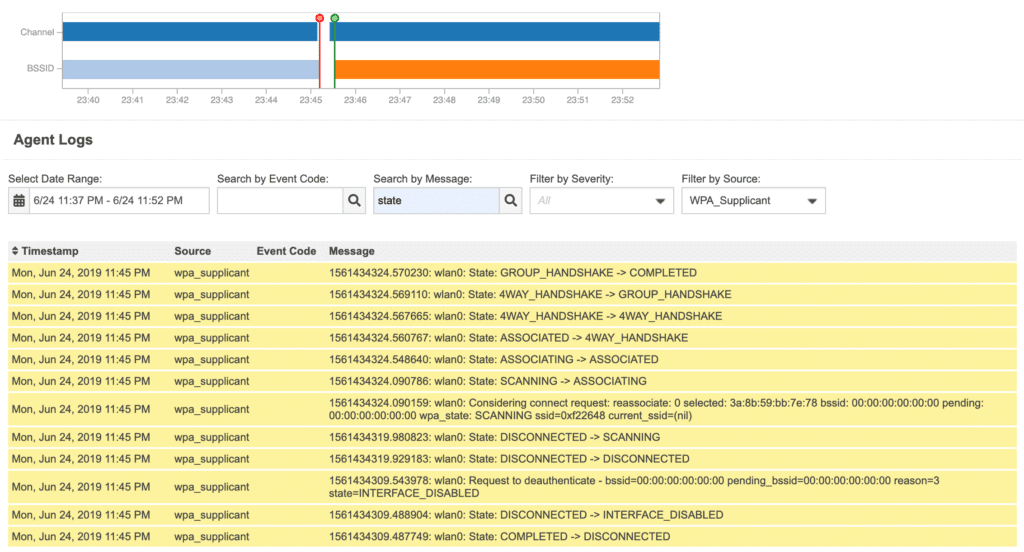This screenshot has height=552, width=1024.
Task: Expand the WPA_Supplicant source dropdown
Action: (x=753, y=201)
